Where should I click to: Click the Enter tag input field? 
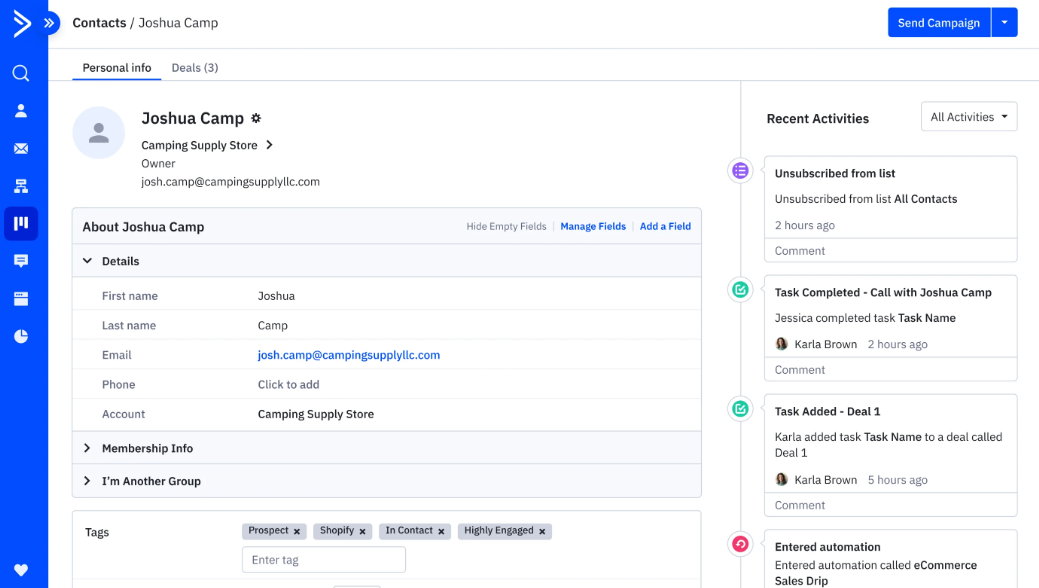323,559
